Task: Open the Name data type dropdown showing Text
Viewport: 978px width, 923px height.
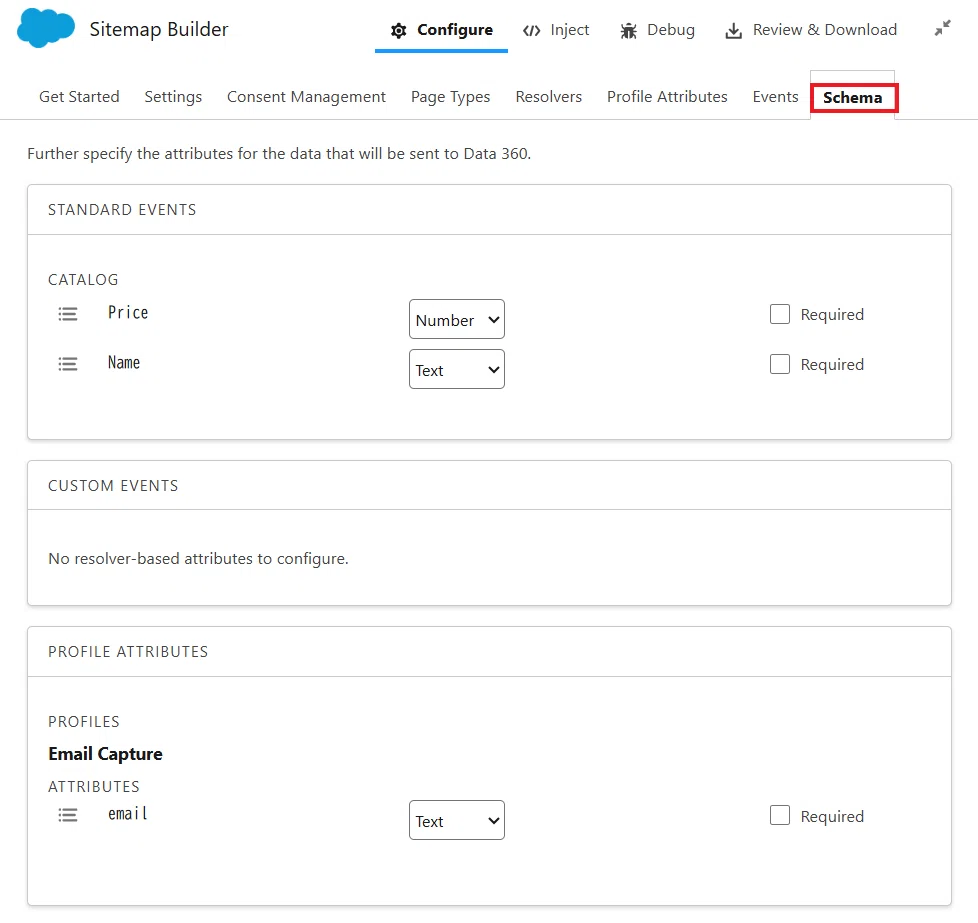Action: tap(457, 369)
